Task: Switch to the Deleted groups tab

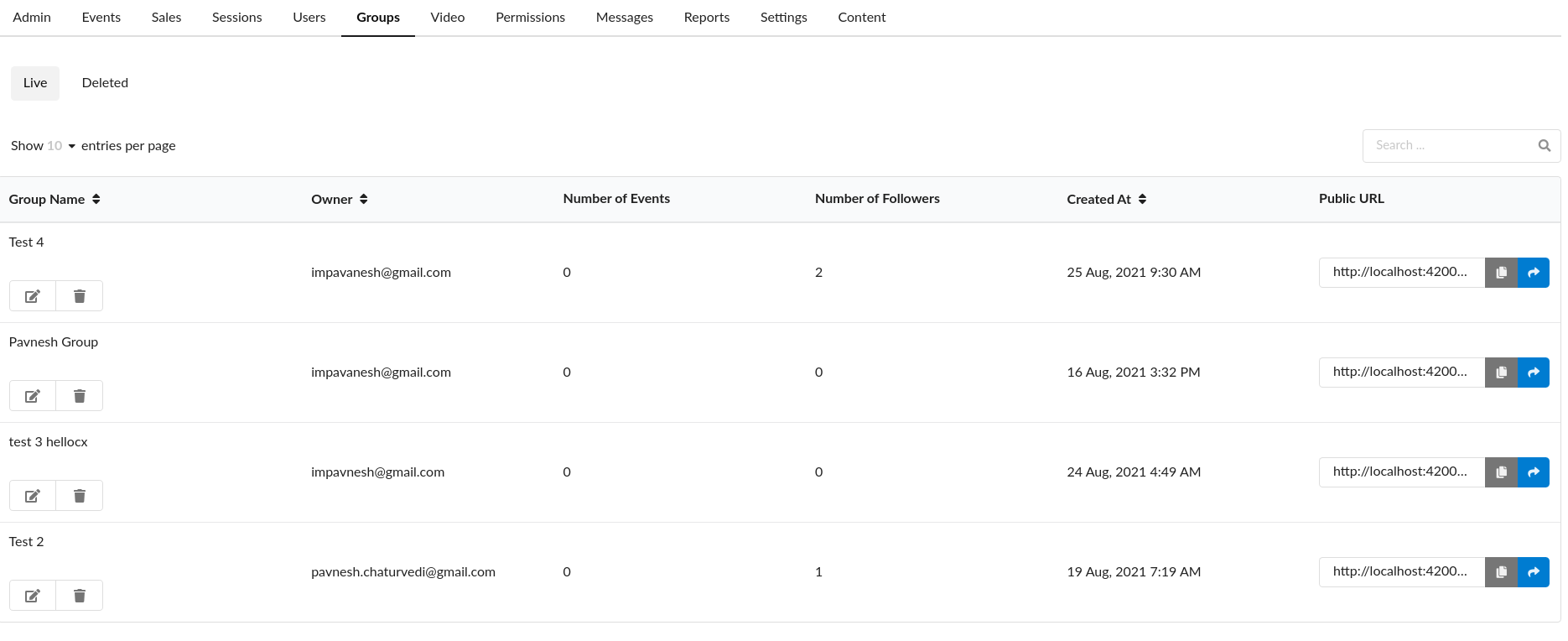Action: 105,83
